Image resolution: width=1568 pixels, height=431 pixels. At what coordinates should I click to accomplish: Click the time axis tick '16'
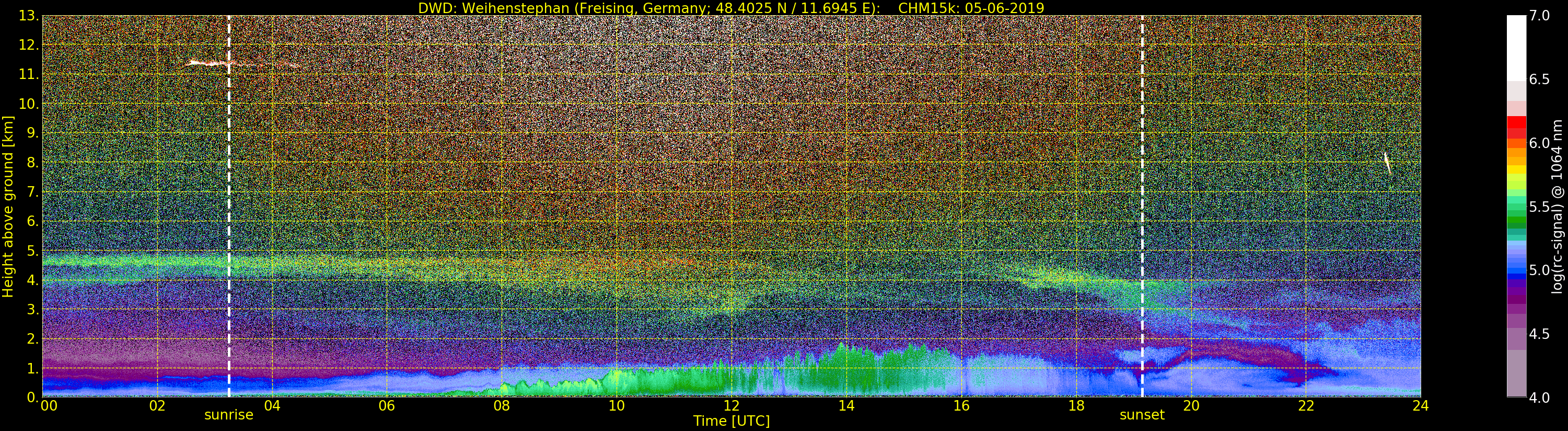tap(961, 405)
